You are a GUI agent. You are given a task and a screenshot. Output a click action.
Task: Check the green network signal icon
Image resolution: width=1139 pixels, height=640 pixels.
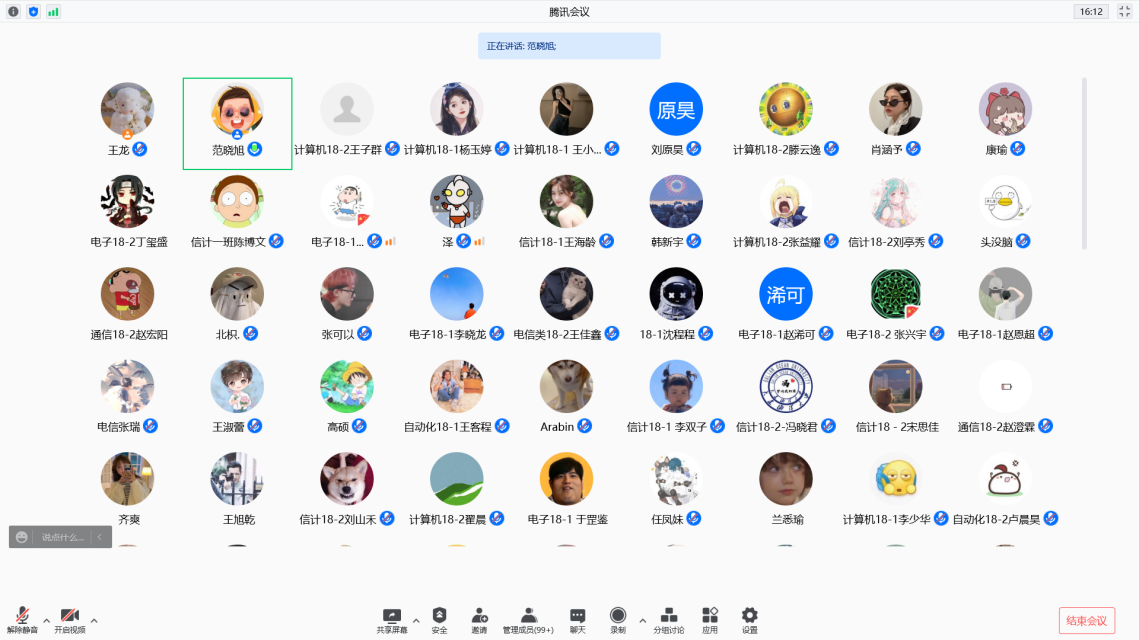click(53, 11)
